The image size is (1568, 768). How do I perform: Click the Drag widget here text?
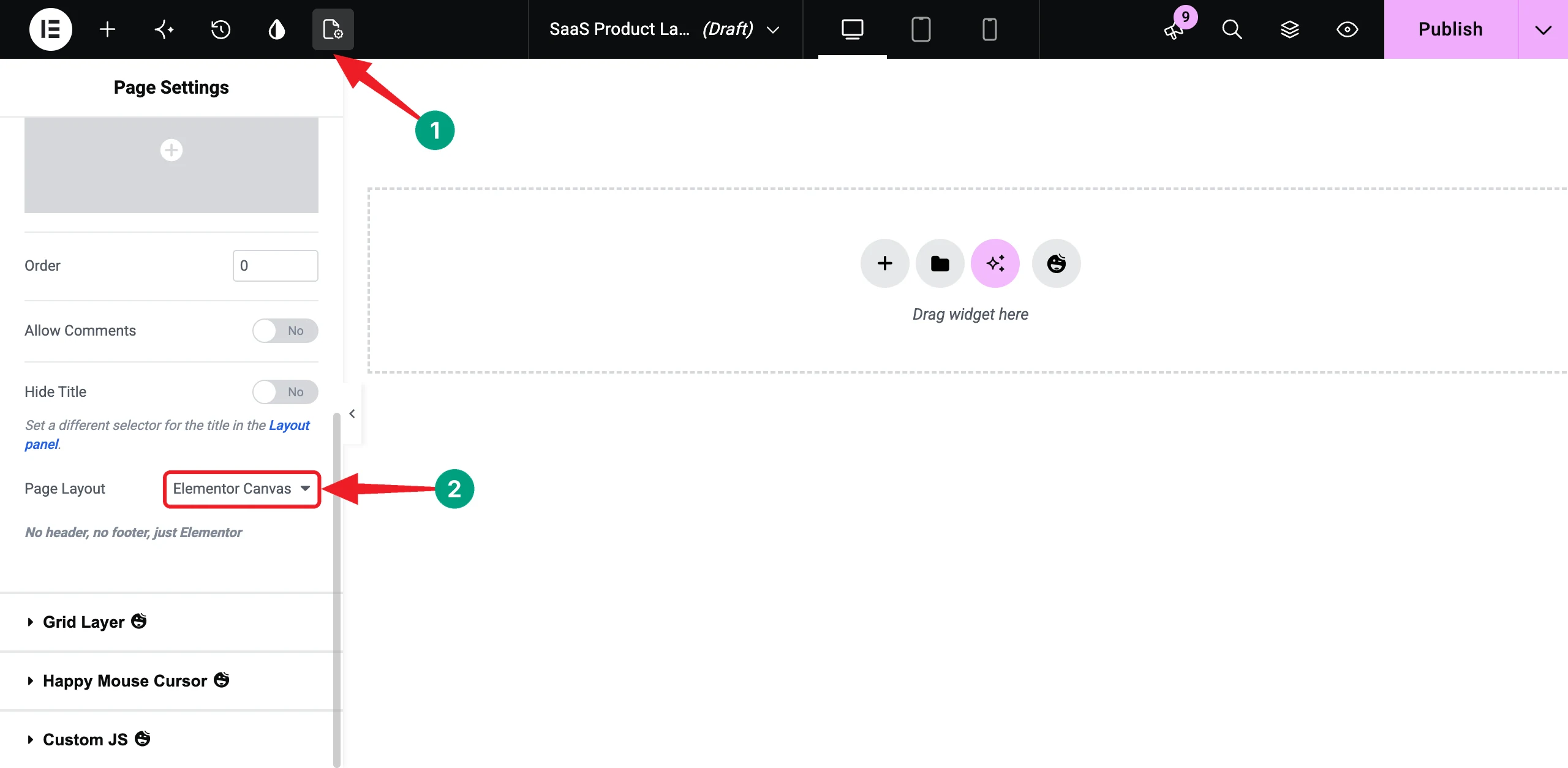(970, 314)
